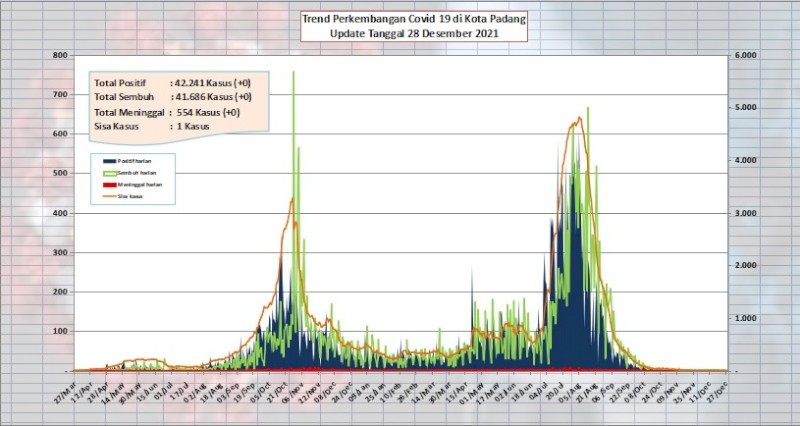Click the right axis value '5.000'
Image resolution: width=800 pixels, height=426 pixels.
746,108
